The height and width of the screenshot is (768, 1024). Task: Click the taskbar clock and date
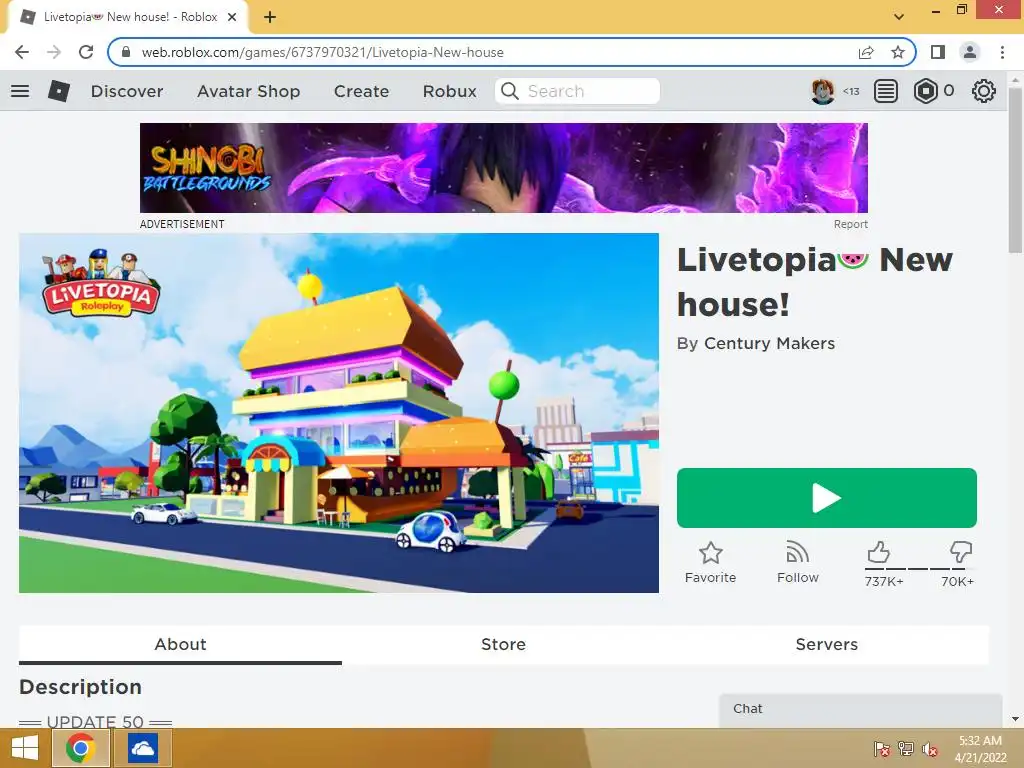point(980,749)
